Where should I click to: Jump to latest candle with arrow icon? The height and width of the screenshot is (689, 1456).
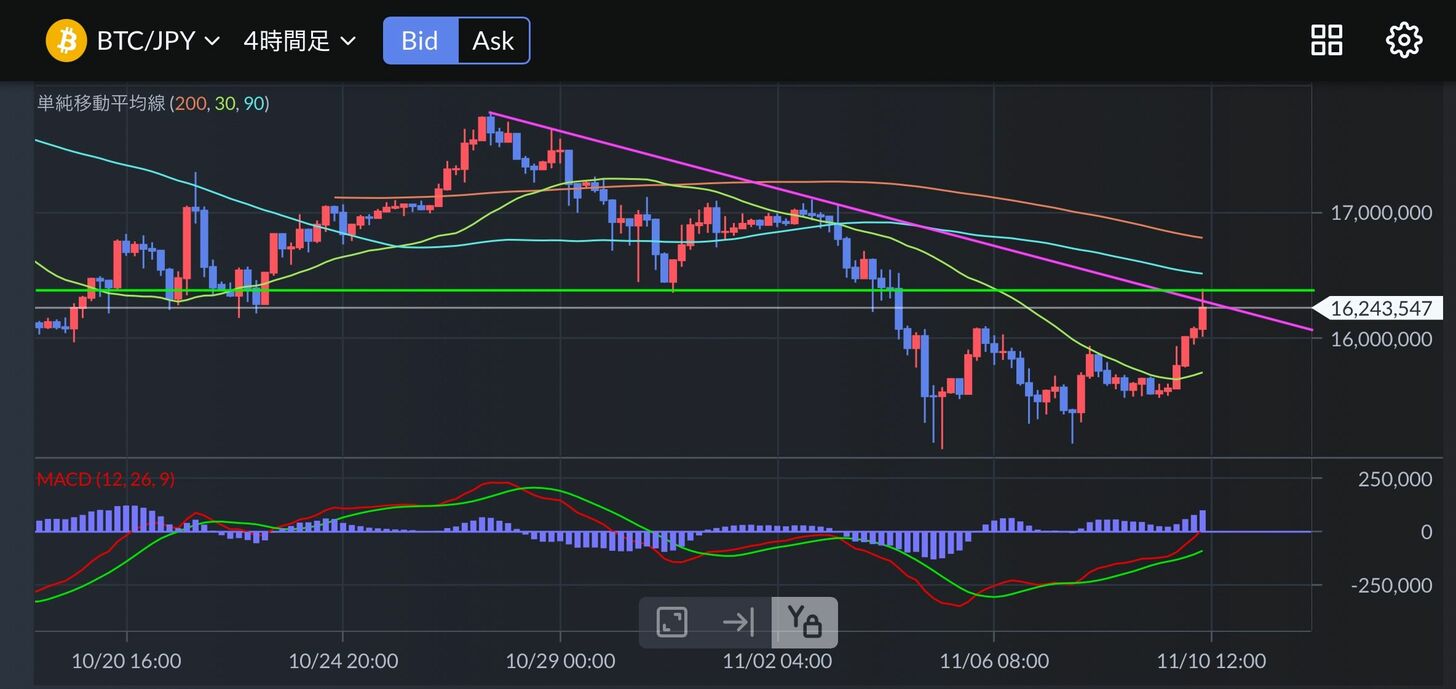pyautogui.click(x=738, y=622)
